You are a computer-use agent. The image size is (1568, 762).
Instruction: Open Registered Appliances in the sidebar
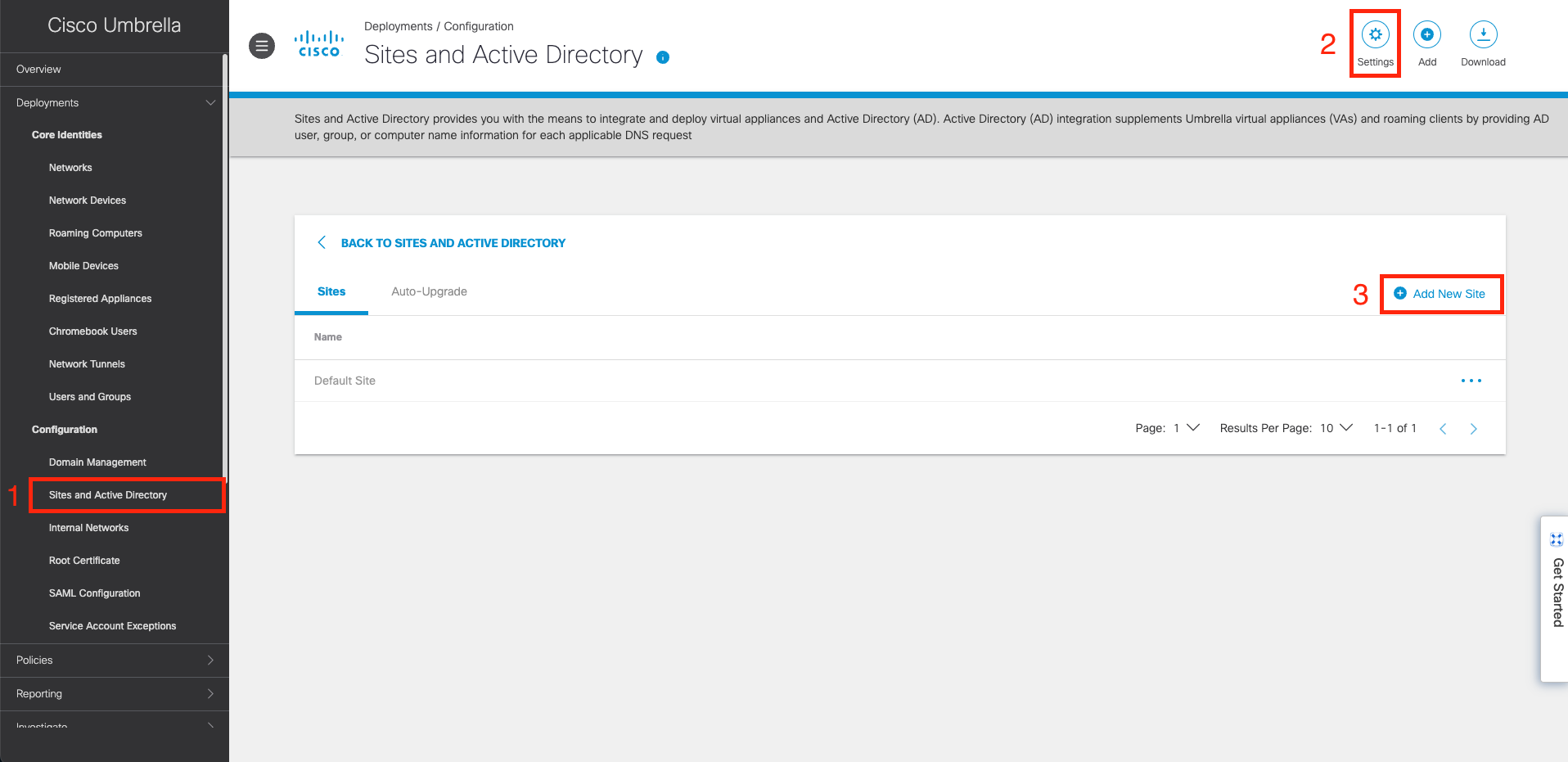point(100,299)
